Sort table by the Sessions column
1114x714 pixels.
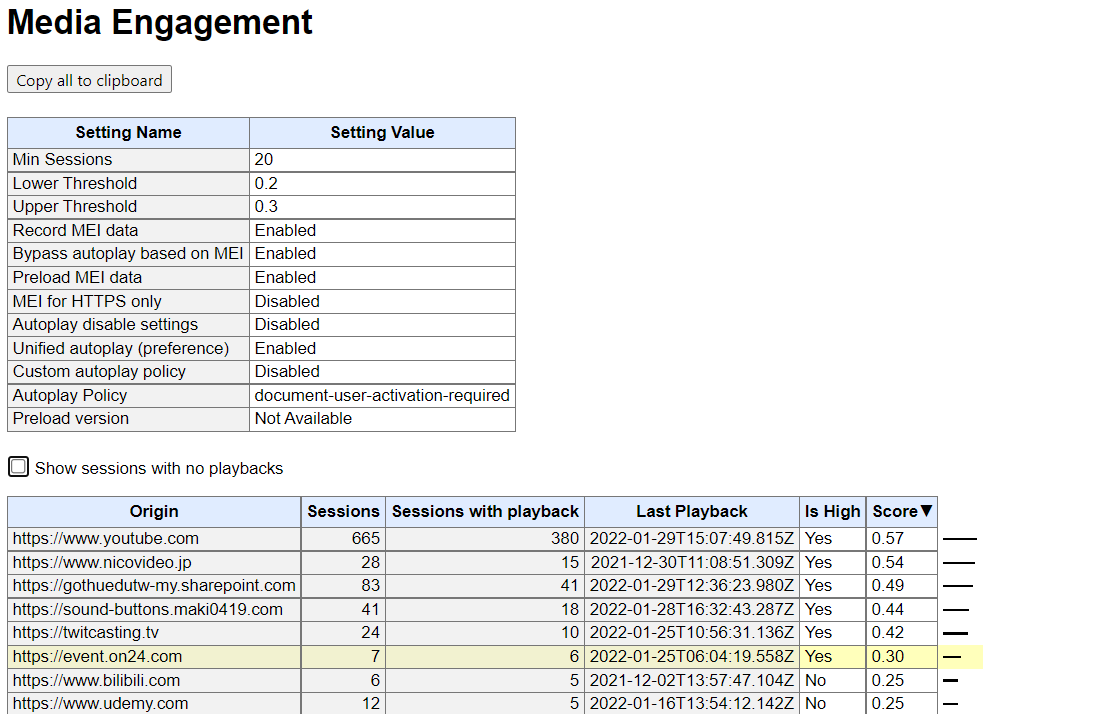pos(343,511)
